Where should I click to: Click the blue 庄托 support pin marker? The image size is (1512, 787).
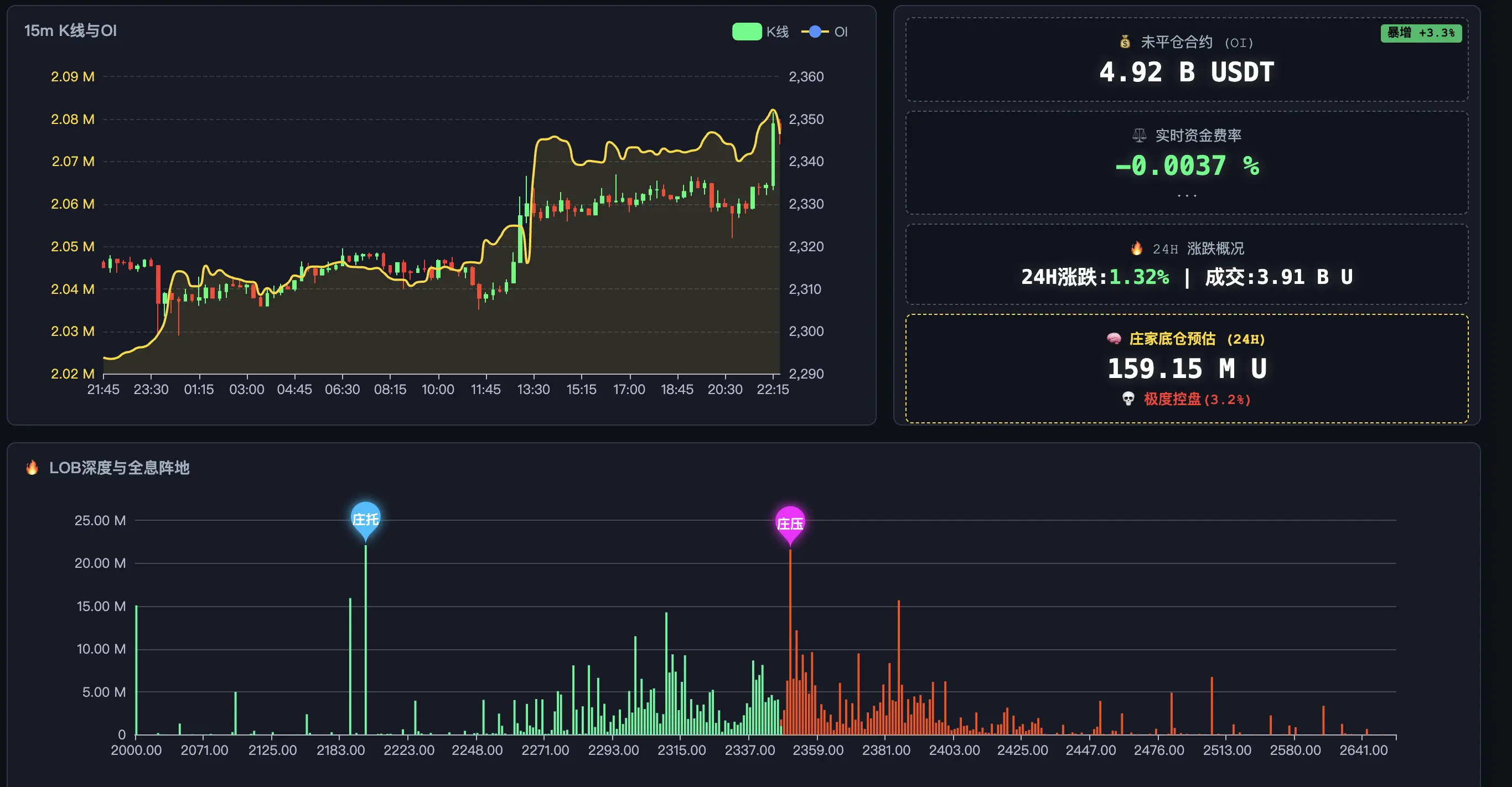[x=365, y=519]
